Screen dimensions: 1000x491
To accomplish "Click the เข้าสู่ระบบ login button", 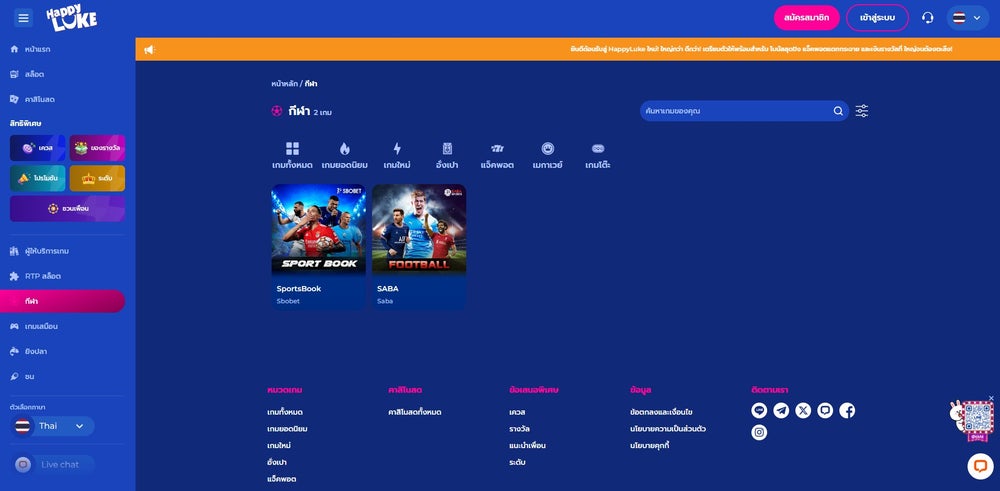I will [877, 18].
